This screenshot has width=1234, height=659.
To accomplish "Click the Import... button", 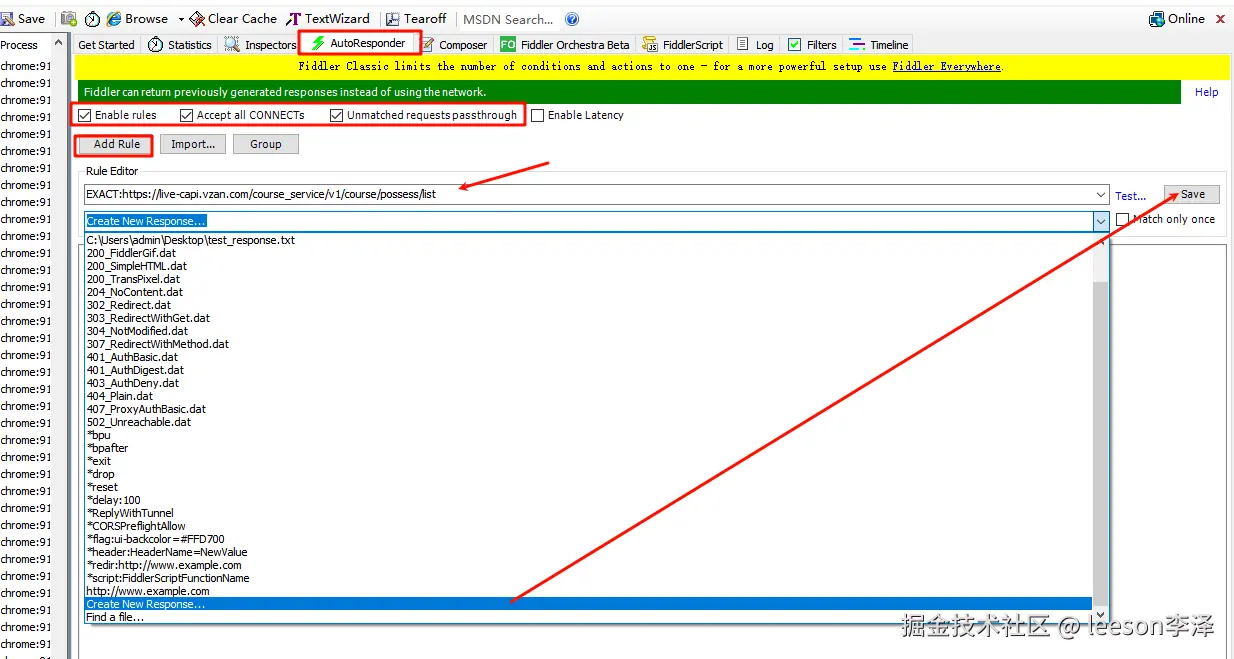I will point(193,144).
